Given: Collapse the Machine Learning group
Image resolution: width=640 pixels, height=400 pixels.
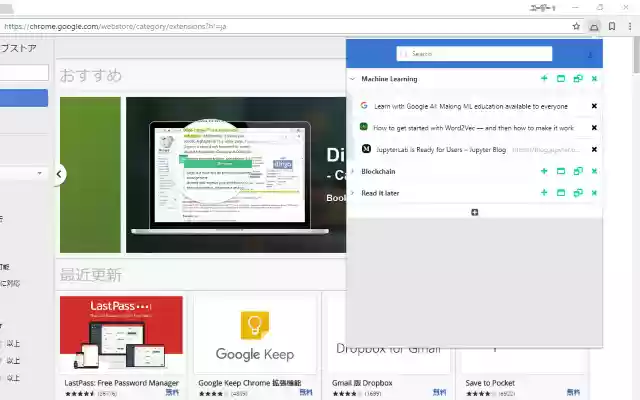Looking at the screenshot, I should click(x=353, y=79).
